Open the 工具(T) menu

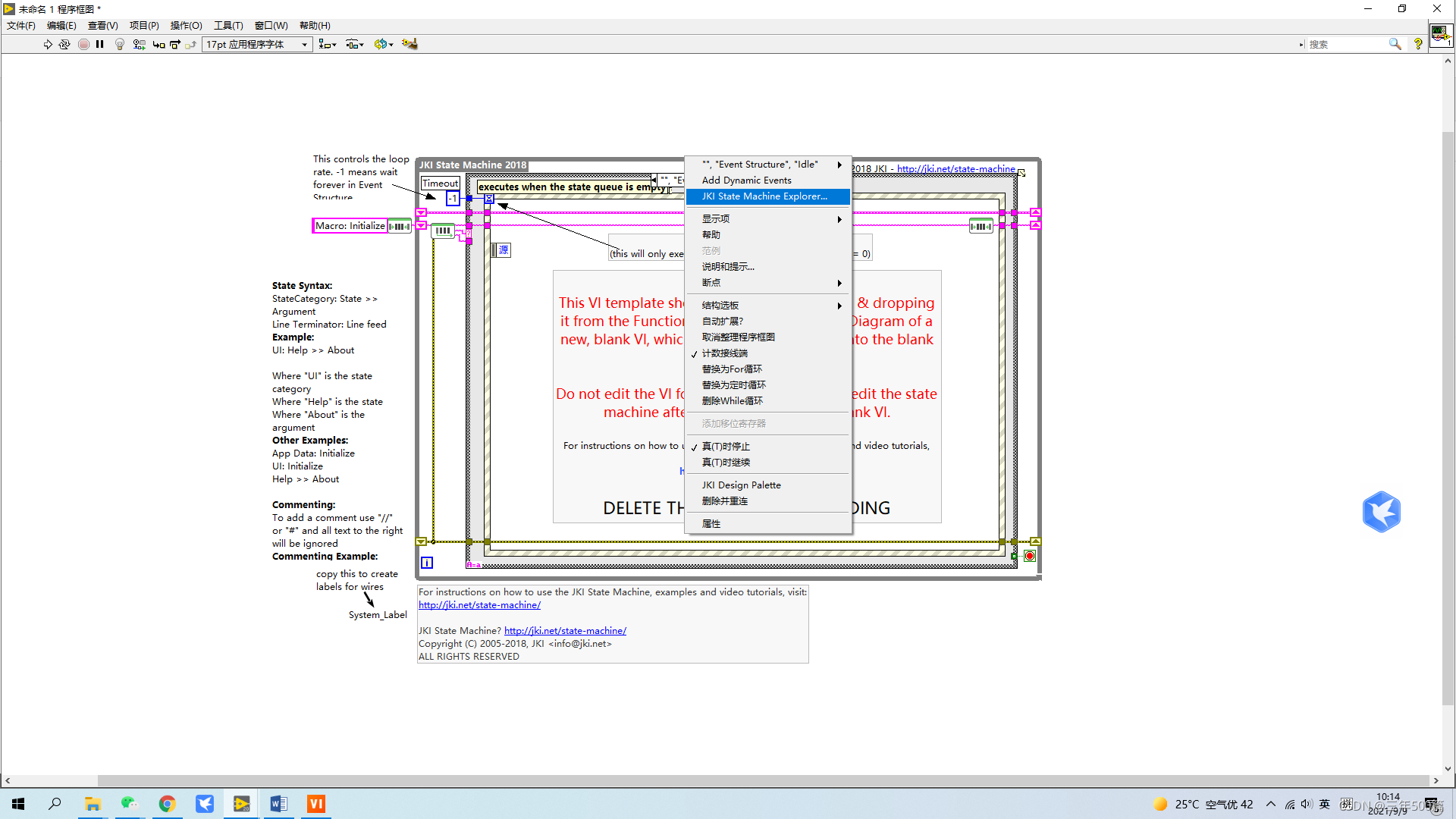[228, 25]
